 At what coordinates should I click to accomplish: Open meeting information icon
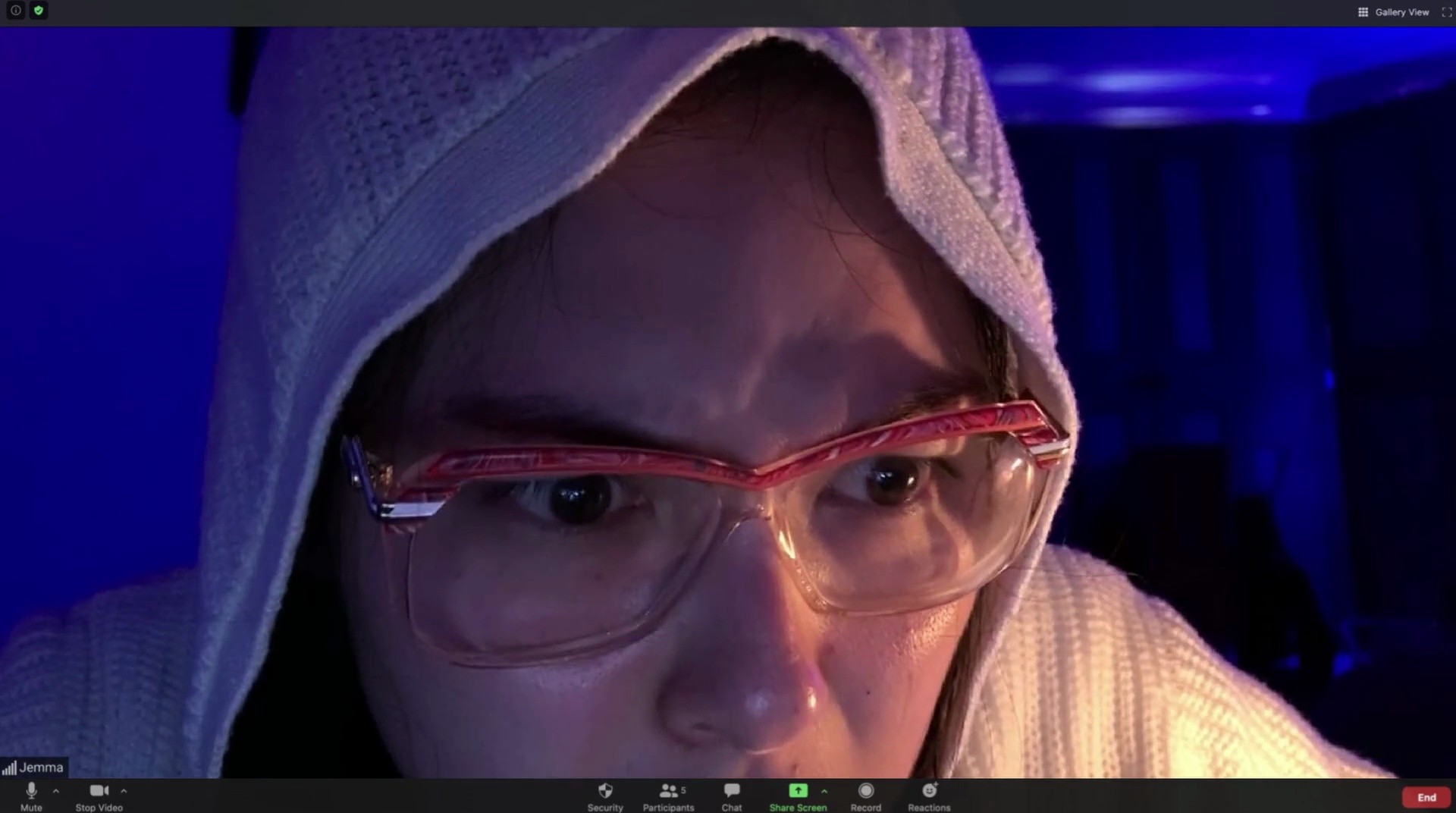pyautogui.click(x=16, y=11)
